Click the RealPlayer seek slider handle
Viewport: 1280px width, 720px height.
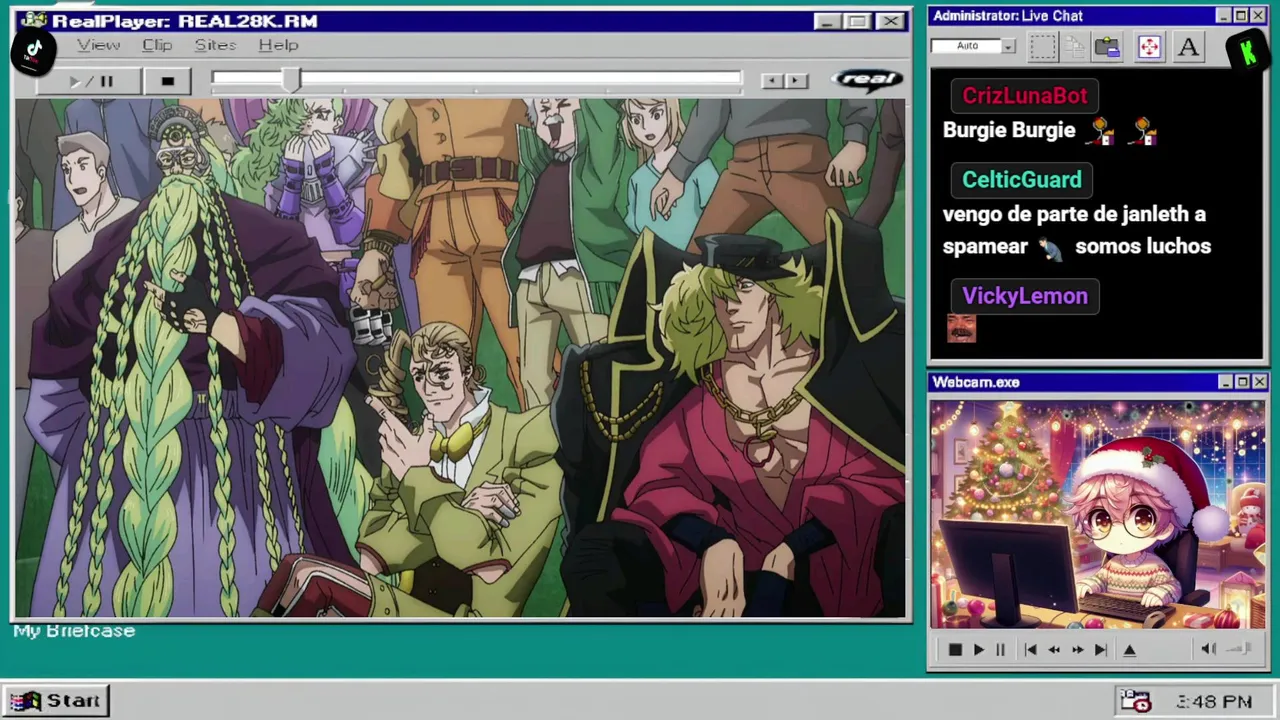290,80
